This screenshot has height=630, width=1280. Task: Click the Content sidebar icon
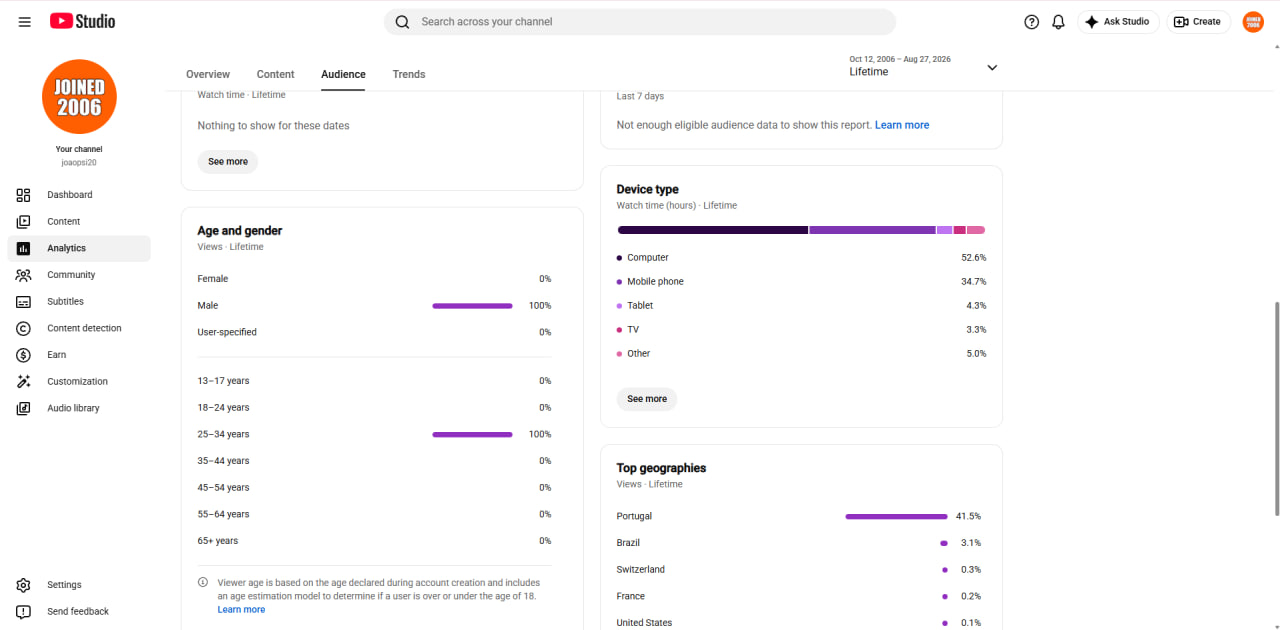coord(24,222)
